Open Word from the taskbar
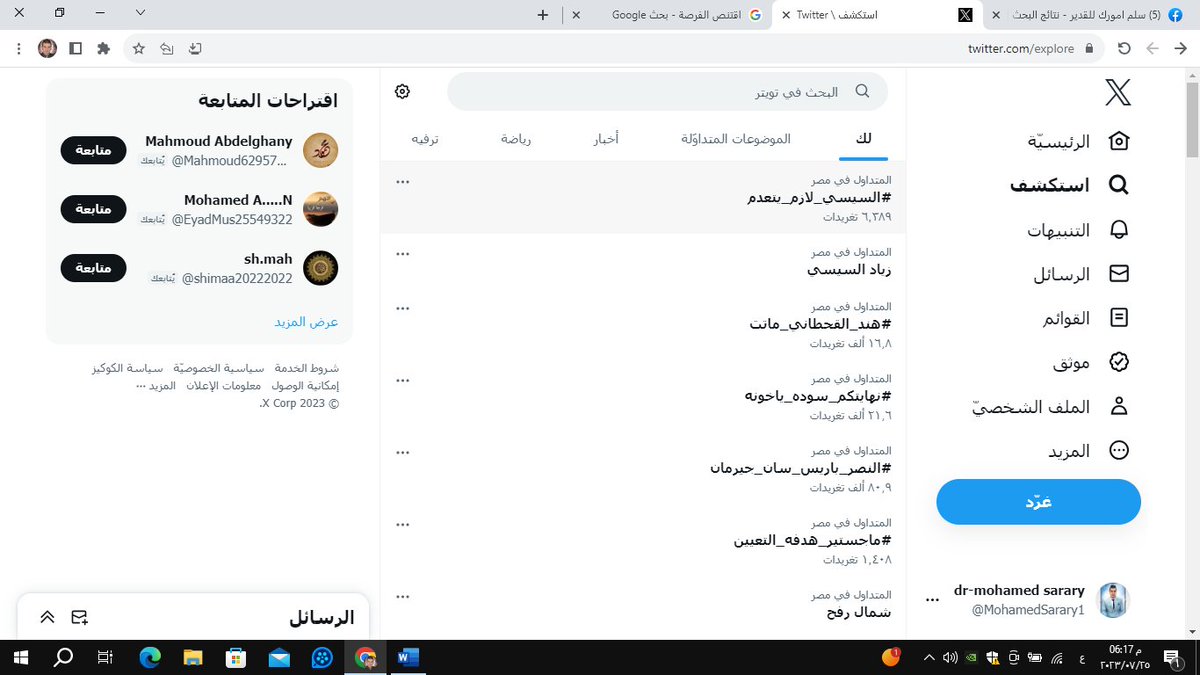Viewport: 1200px width, 675px height. (407, 657)
